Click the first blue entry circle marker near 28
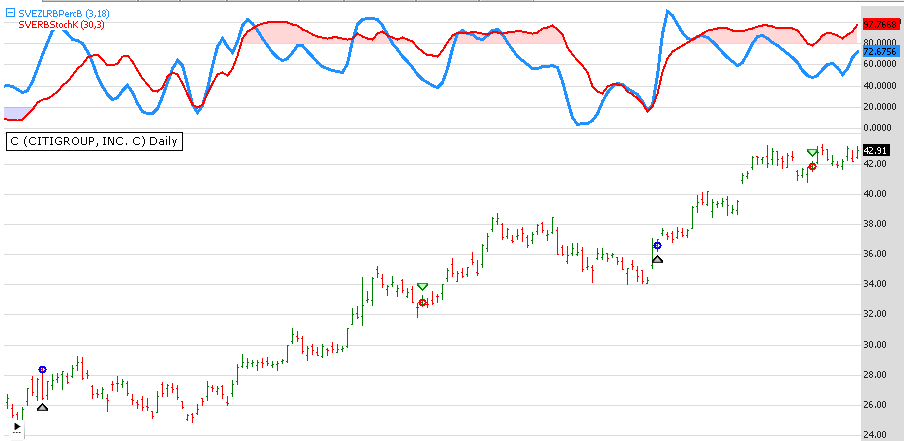Screen dimensions: 904x441 coord(42,370)
